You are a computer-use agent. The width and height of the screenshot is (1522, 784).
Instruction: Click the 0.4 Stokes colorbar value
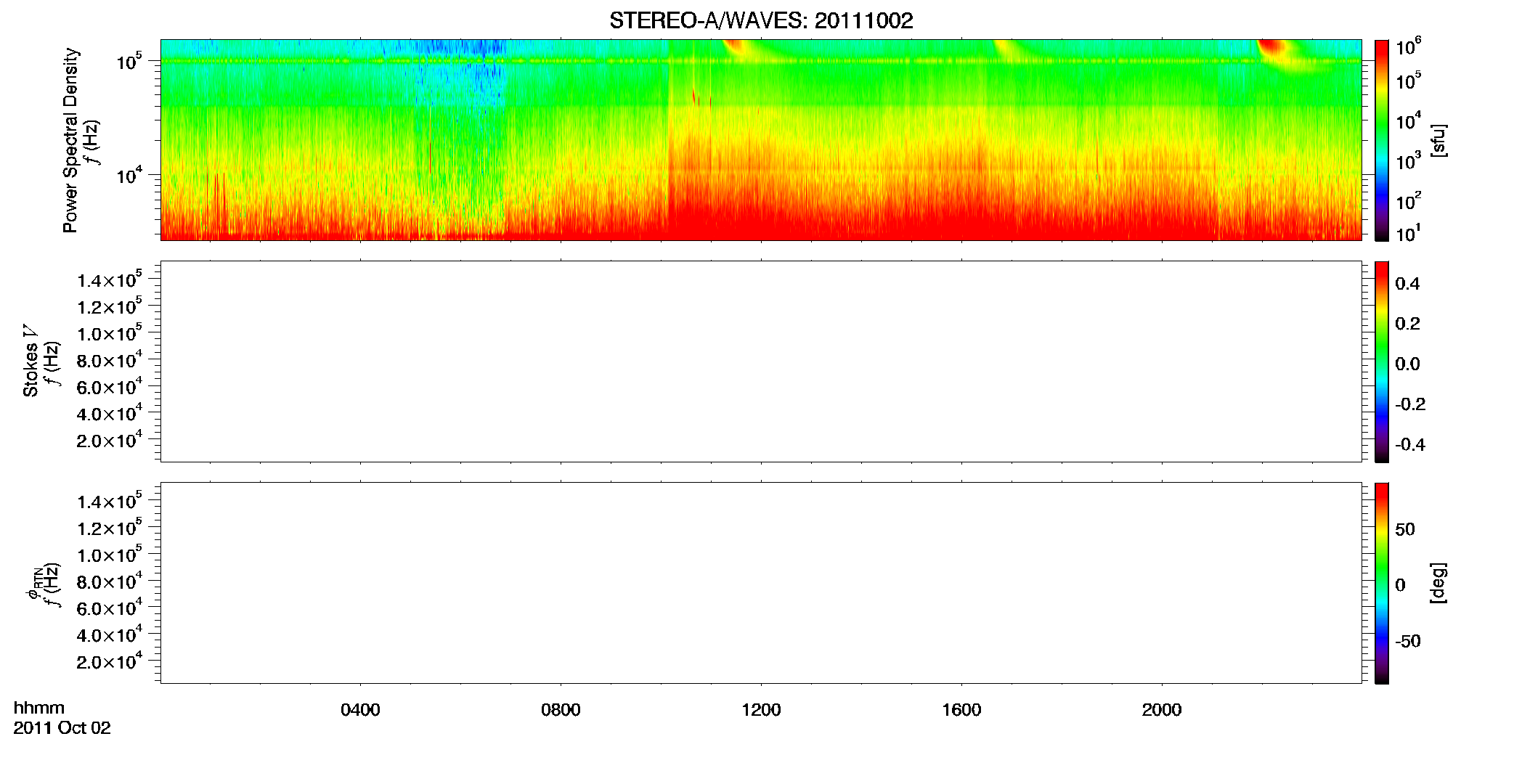pos(1407,284)
